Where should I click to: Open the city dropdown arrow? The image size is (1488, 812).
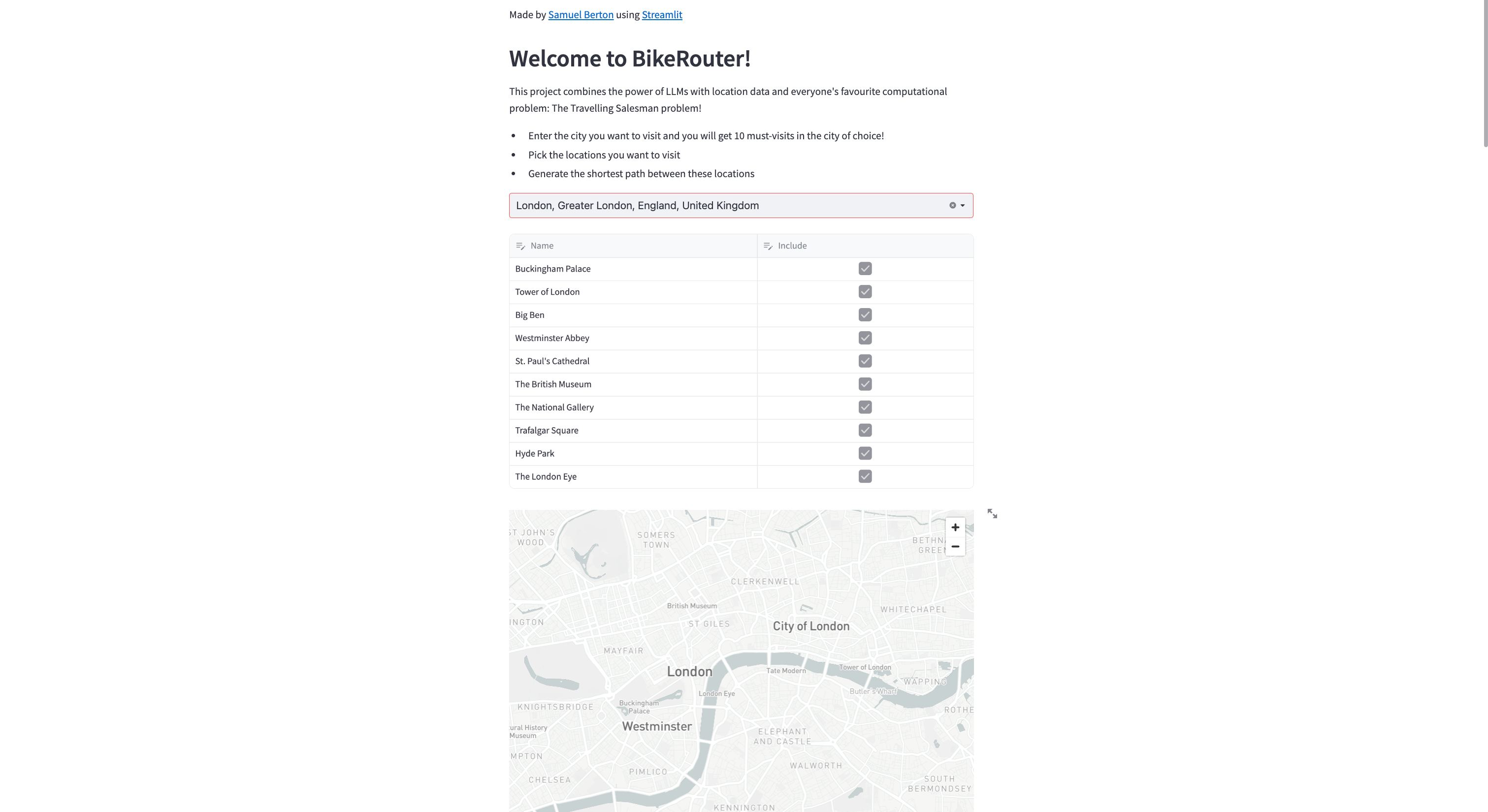963,206
